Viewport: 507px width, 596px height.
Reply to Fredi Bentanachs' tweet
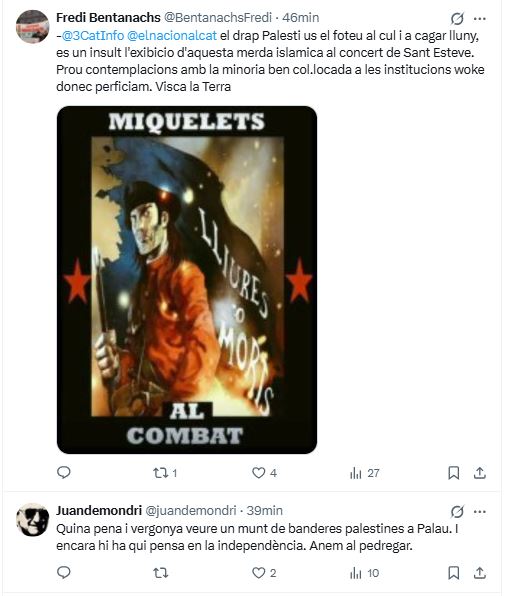63,472
